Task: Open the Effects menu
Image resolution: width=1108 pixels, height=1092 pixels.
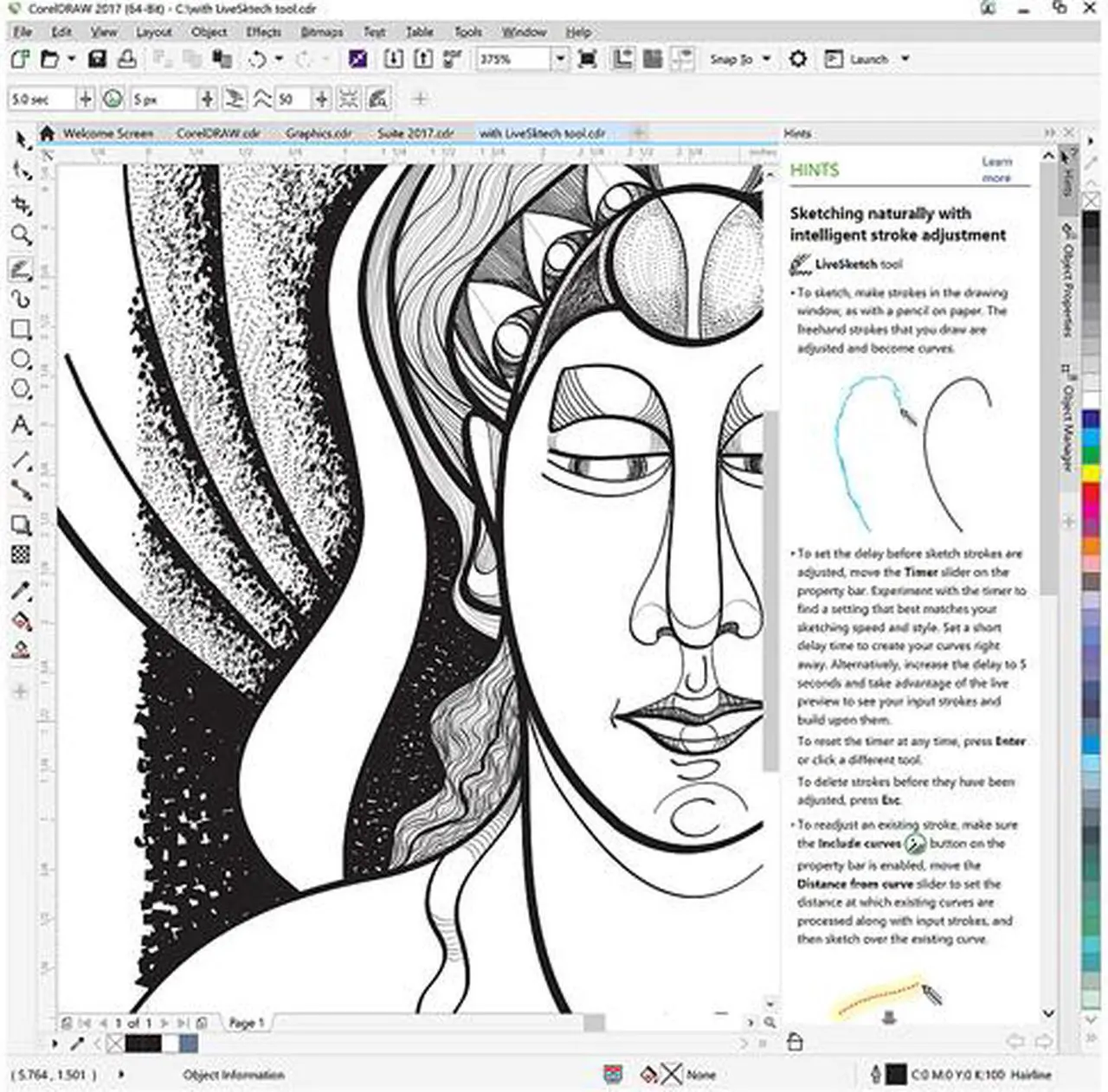Action: click(x=263, y=32)
